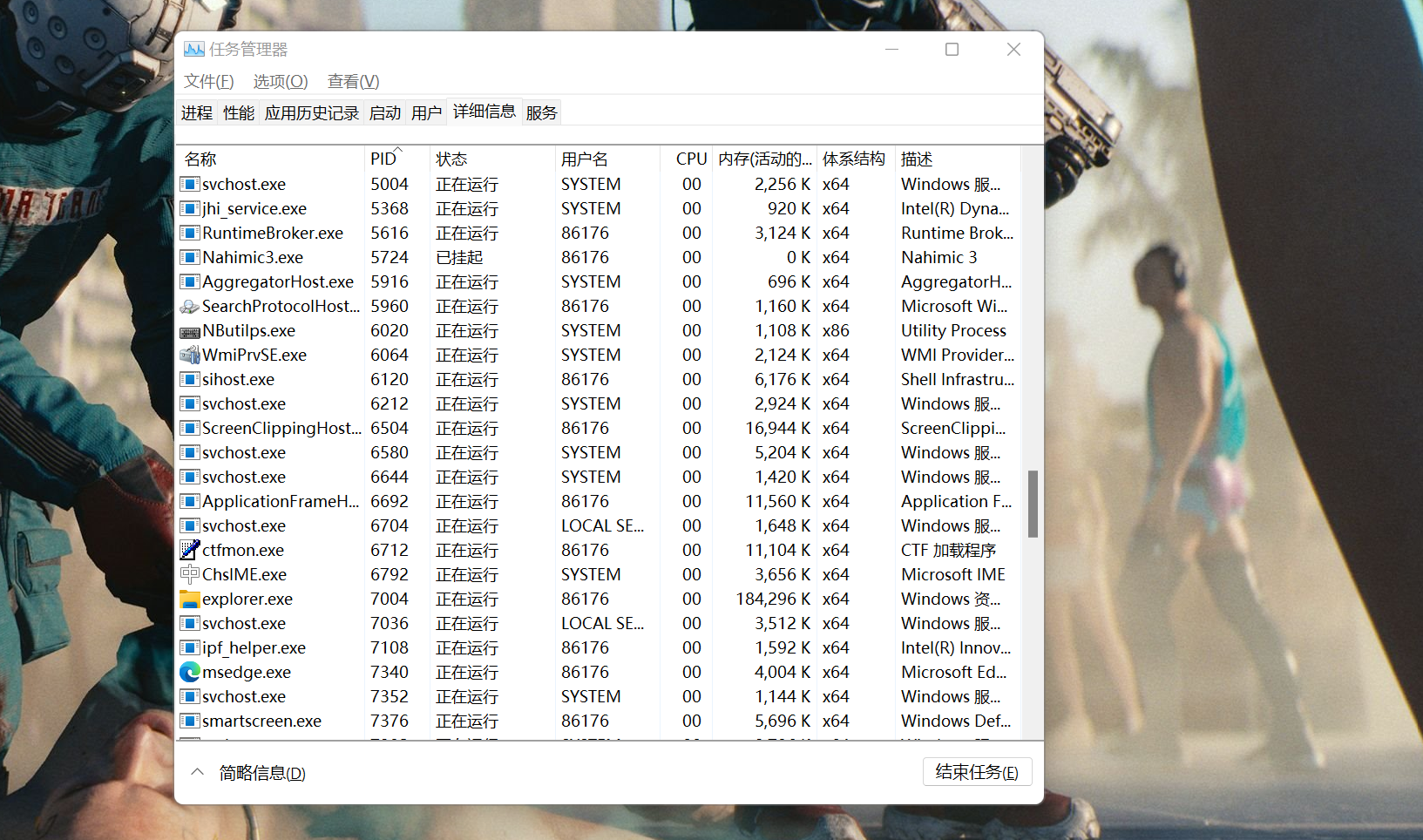Click the Task Manager title bar icon
This screenshot has width=1423, height=840.
pos(193,50)
